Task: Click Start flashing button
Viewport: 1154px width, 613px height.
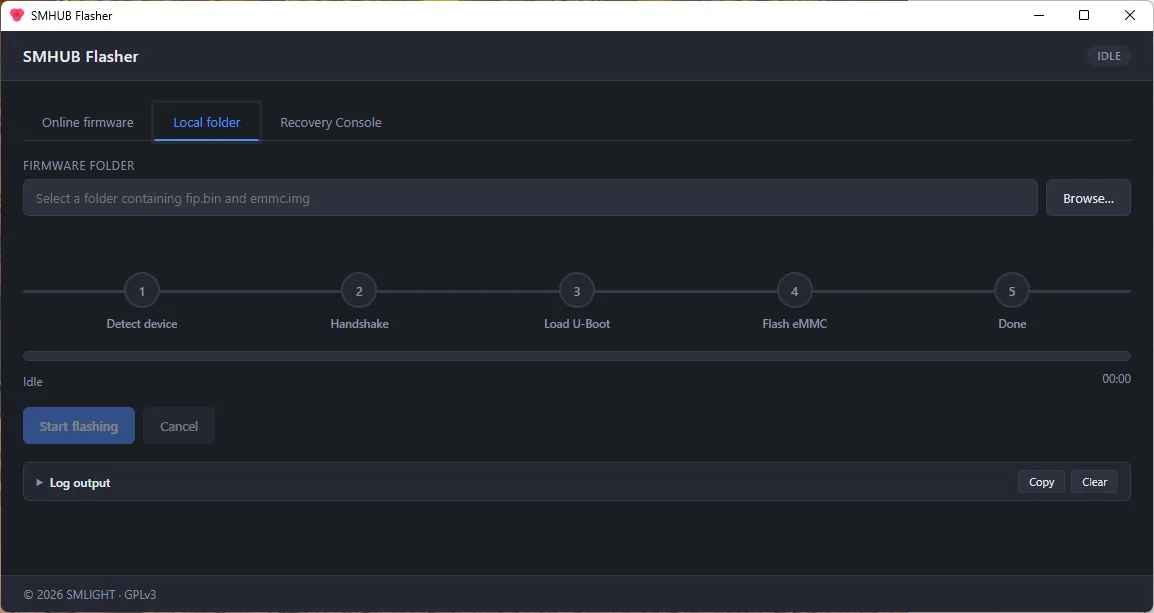Action: click(79, 426)
